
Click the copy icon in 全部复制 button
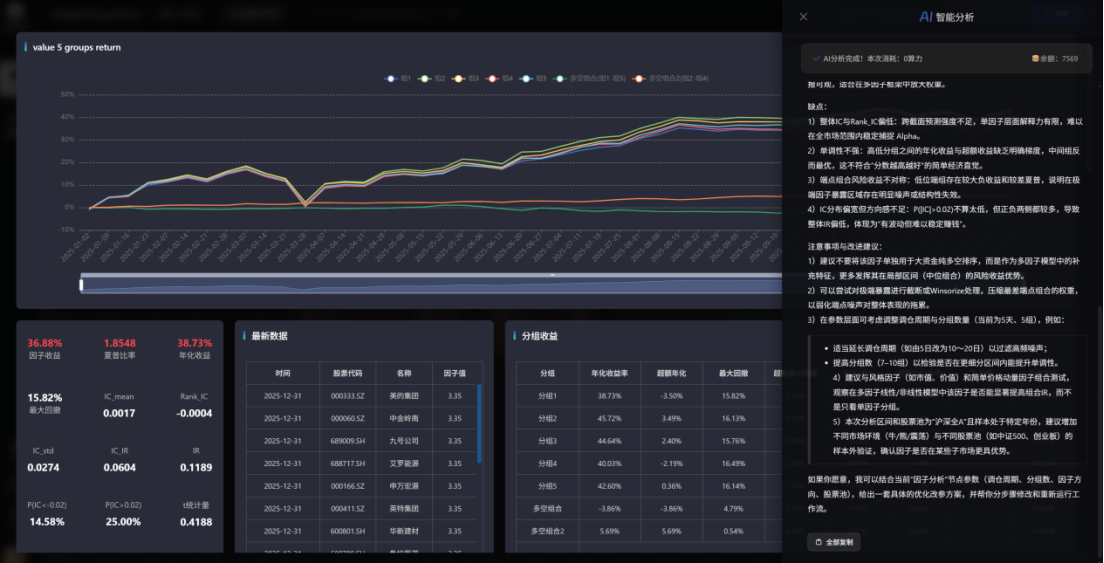[x=817, y=542]
